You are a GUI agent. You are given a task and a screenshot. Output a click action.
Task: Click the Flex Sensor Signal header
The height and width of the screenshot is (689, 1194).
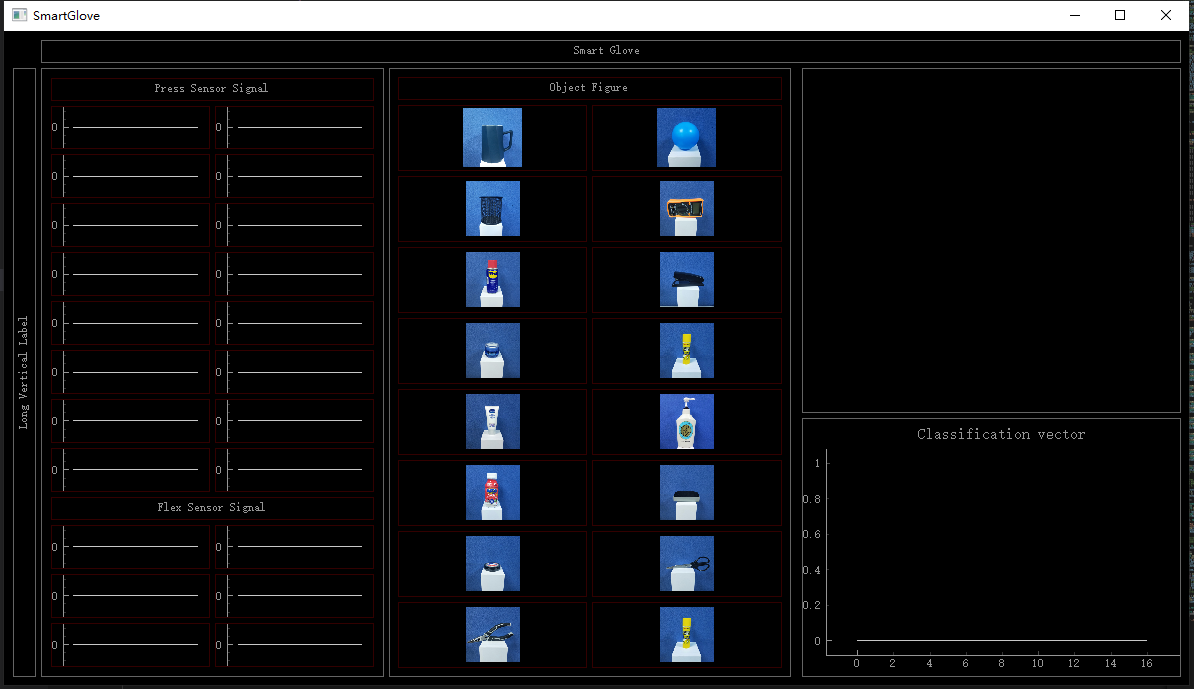(211, 508)
